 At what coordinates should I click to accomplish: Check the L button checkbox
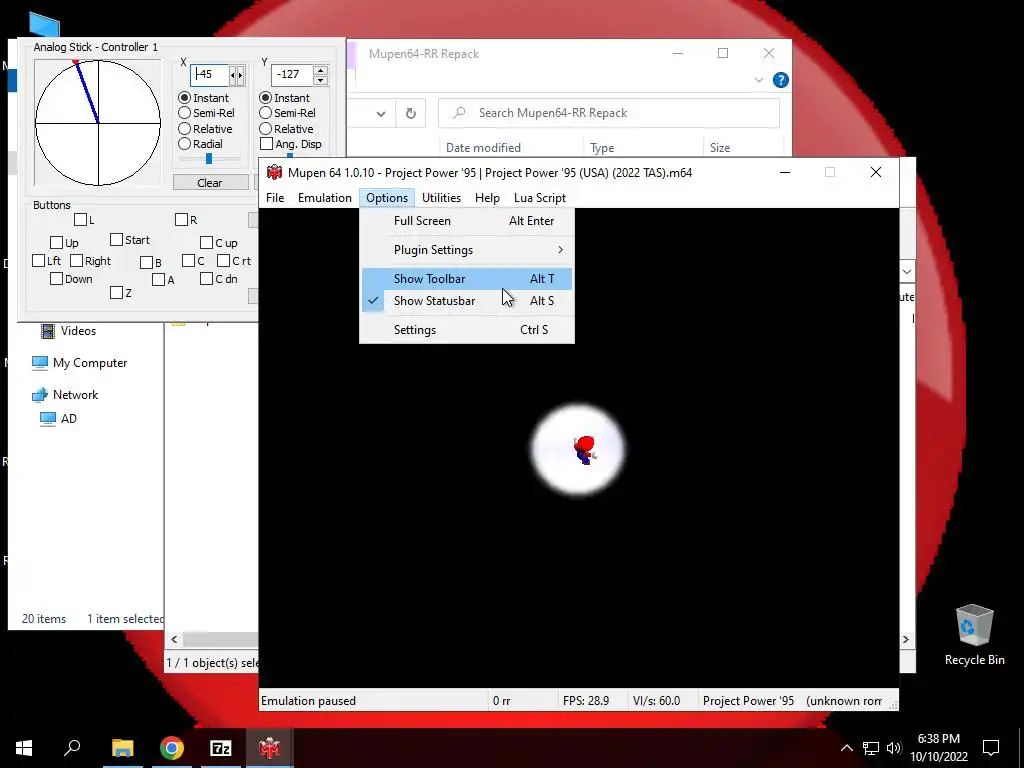coord(80,219)
